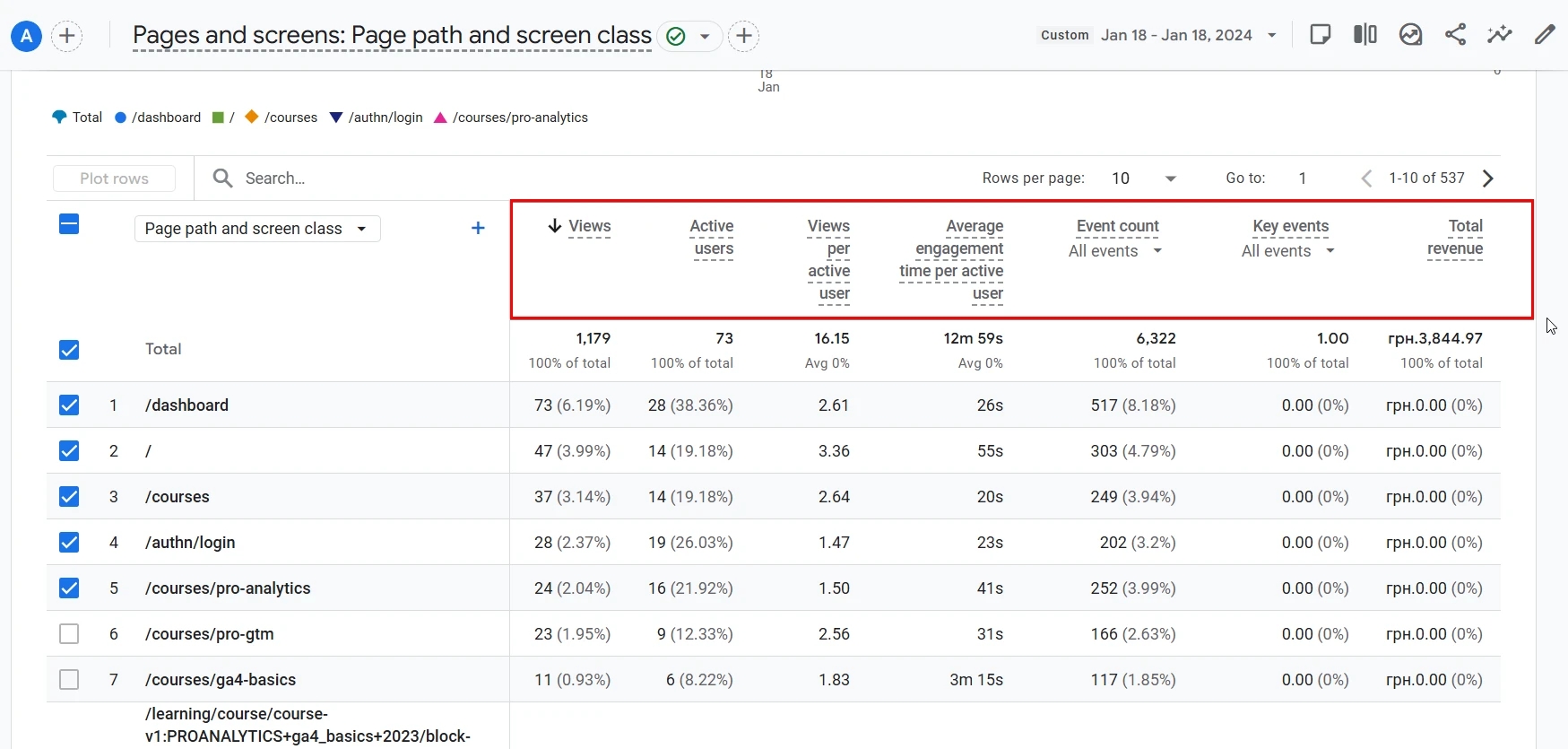Viewport: 1568px width, 749px height.
Task: Click the report title 'Pages and screens'
Action: (392, 35)
